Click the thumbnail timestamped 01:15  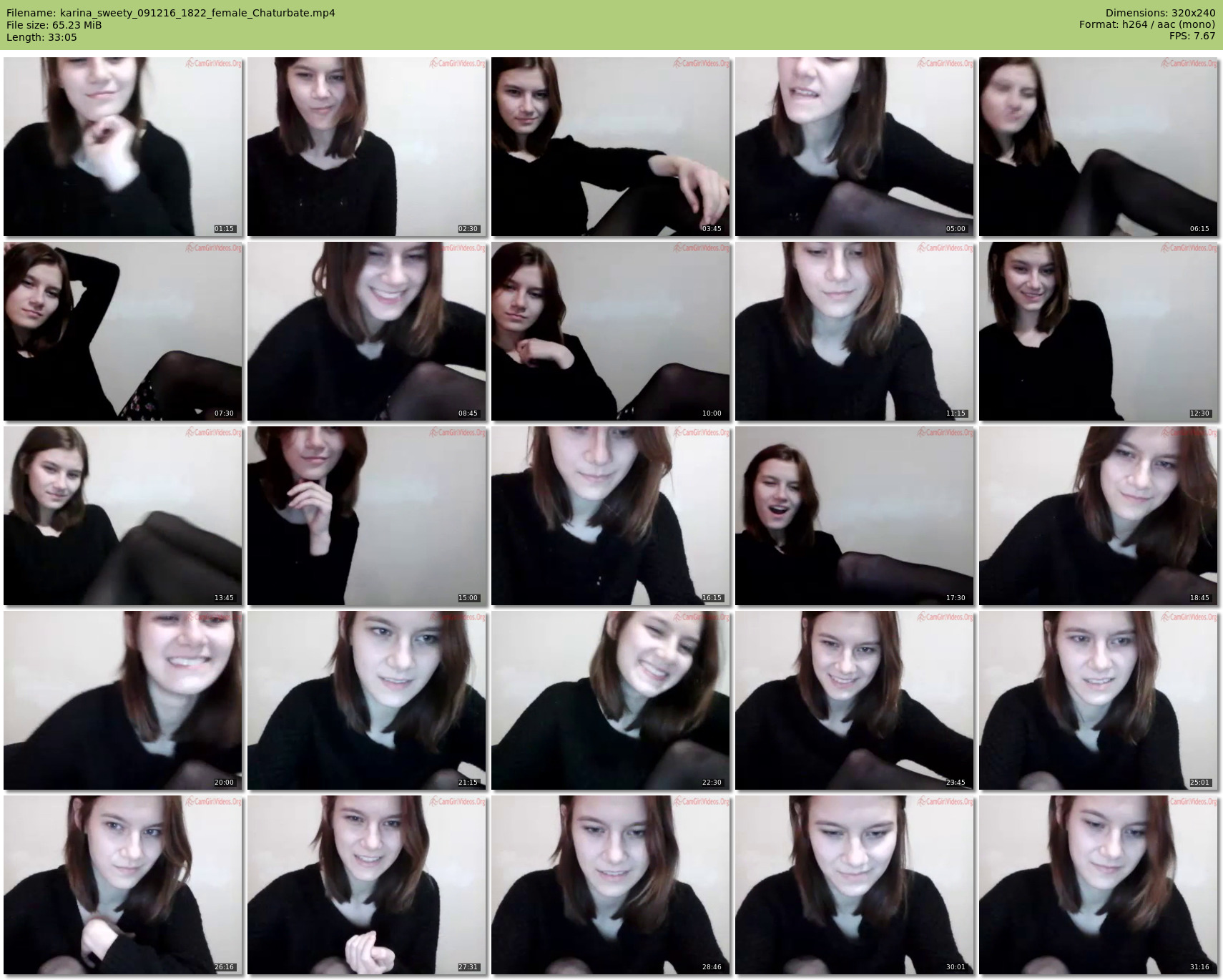(x=122, y=147)
